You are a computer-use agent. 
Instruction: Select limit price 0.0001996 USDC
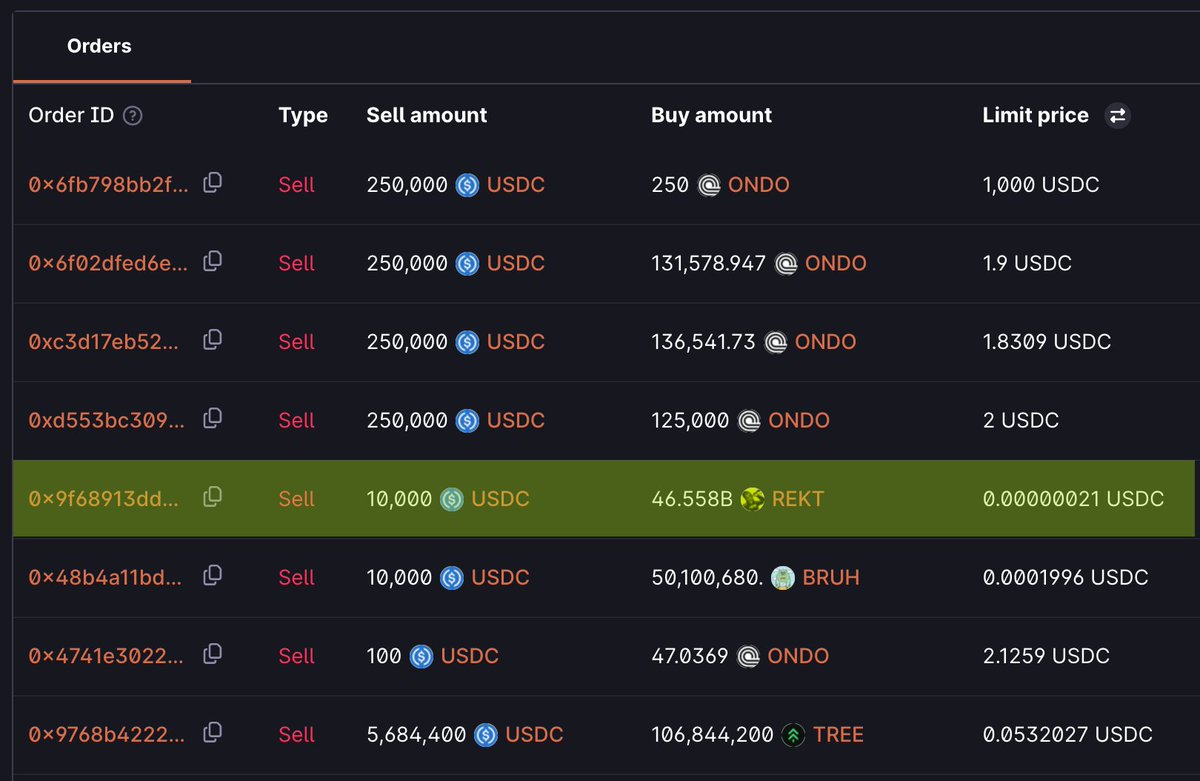click(x=1066, y=577)
